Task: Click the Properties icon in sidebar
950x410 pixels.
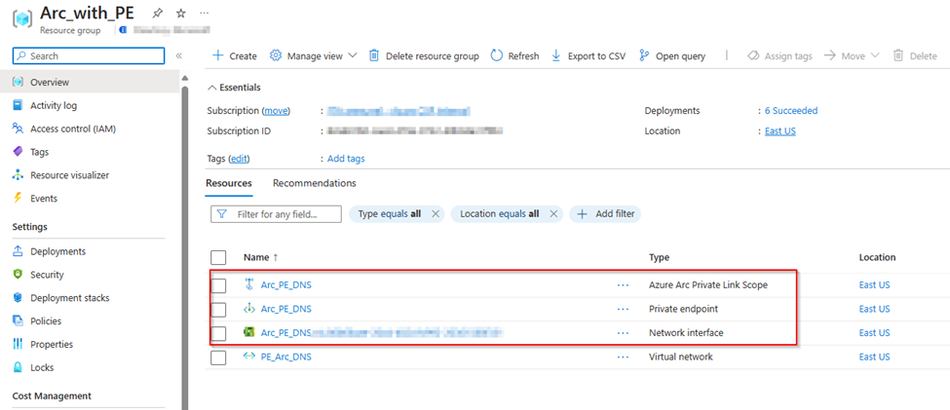Action: pos(18,344)
